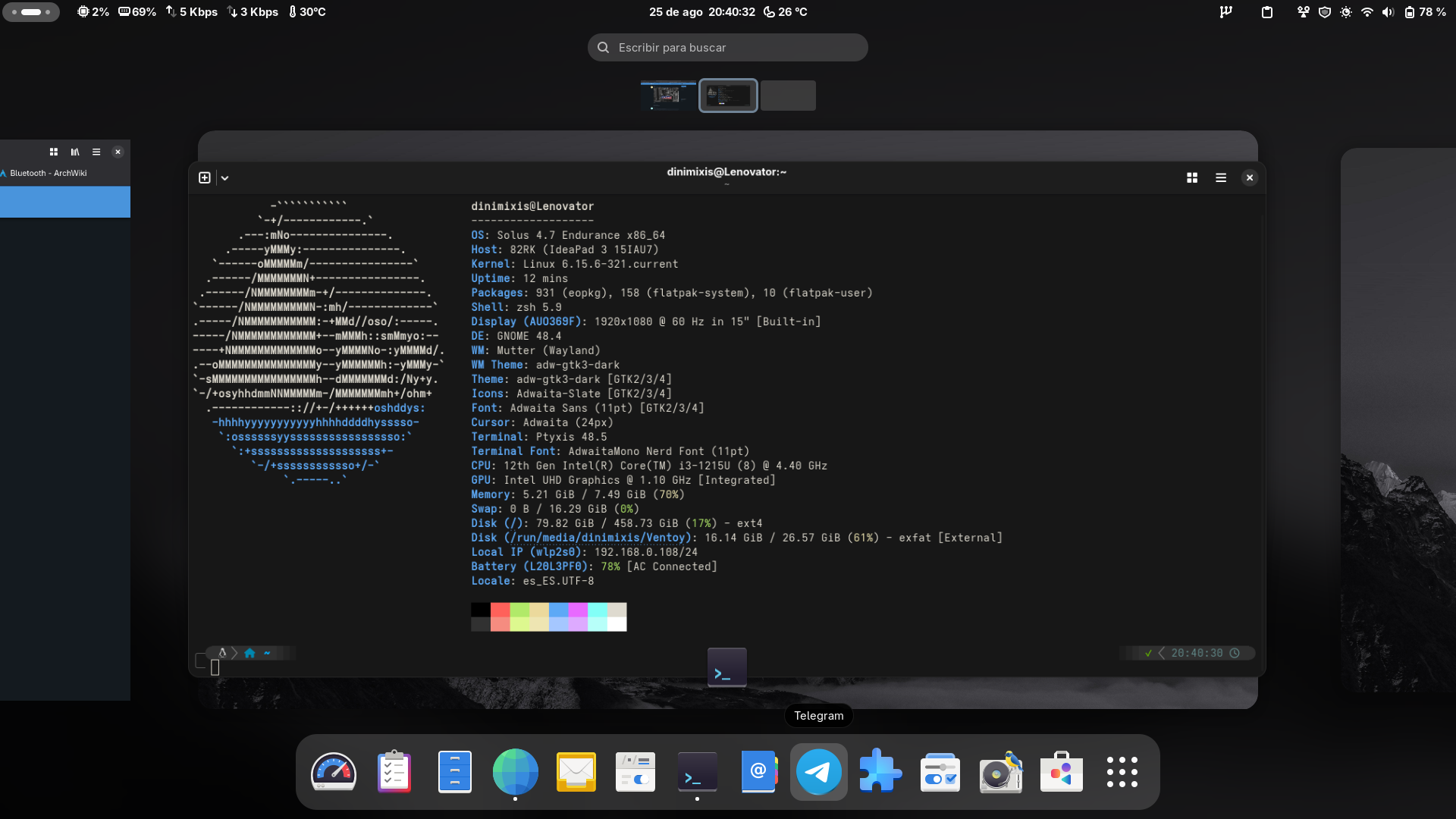Open the clipboard indicator in top bar

coord(1267,12)
